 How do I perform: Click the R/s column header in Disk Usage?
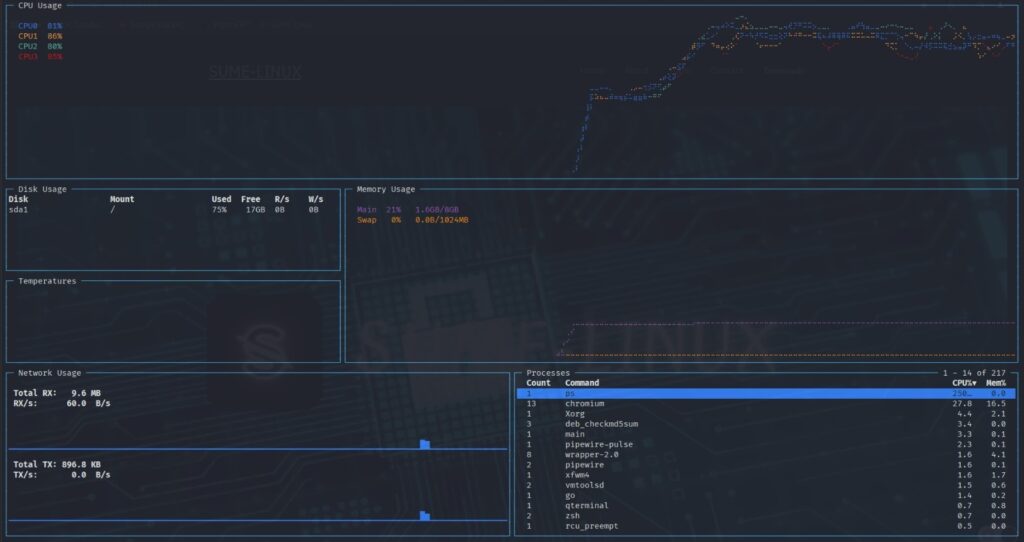[282, 199]
